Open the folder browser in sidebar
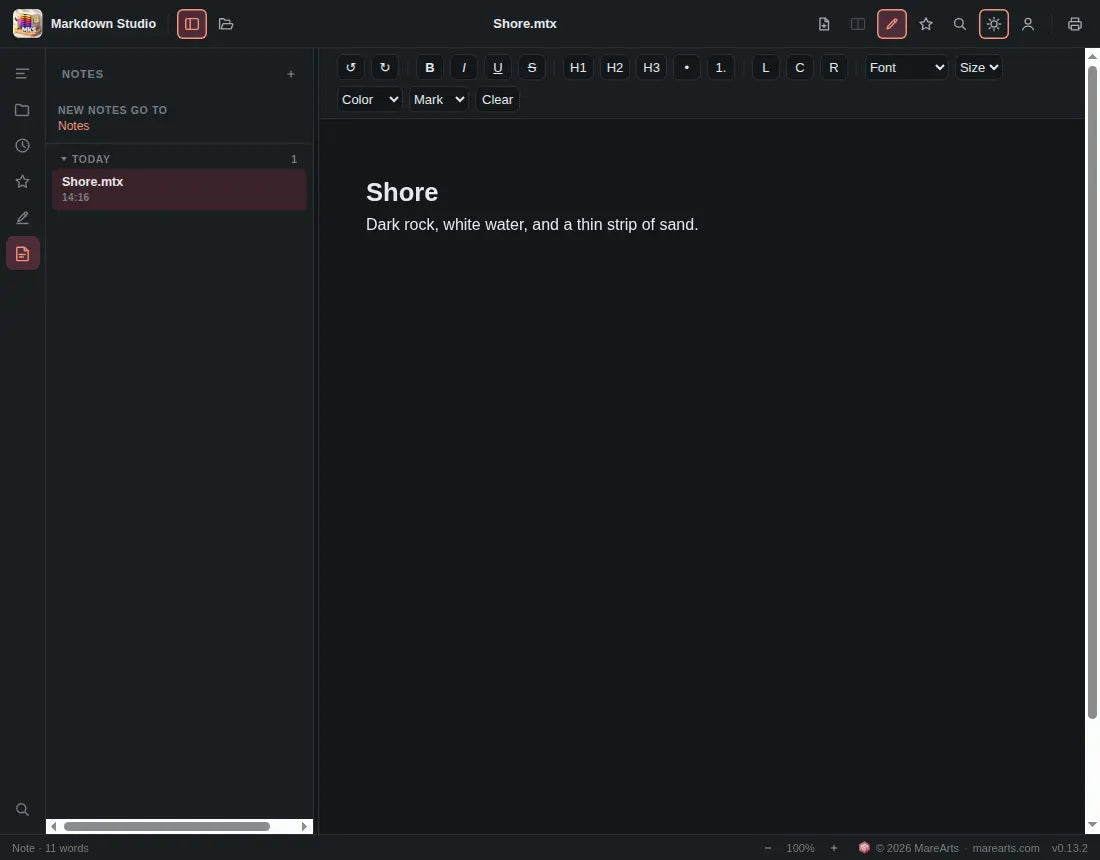 pos(22,109)
